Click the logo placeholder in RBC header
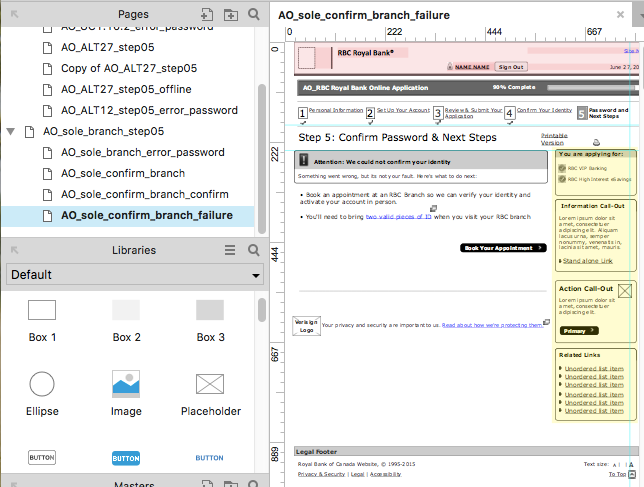Image resolution: width=644 pixels, height=487 pixels. [x=306, y=58]
